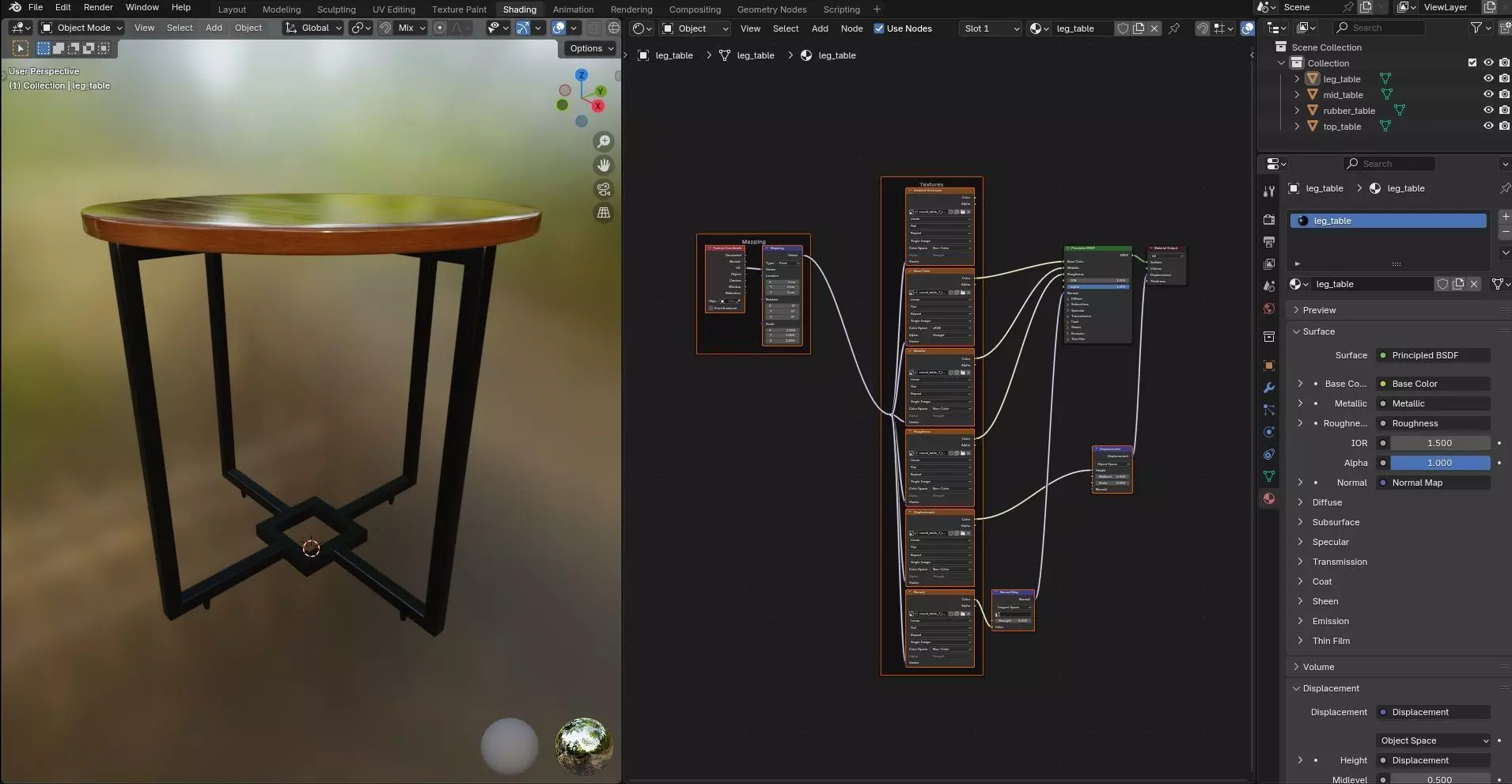
Task: Open the Material properties tab
Action: pos(1269,498)
